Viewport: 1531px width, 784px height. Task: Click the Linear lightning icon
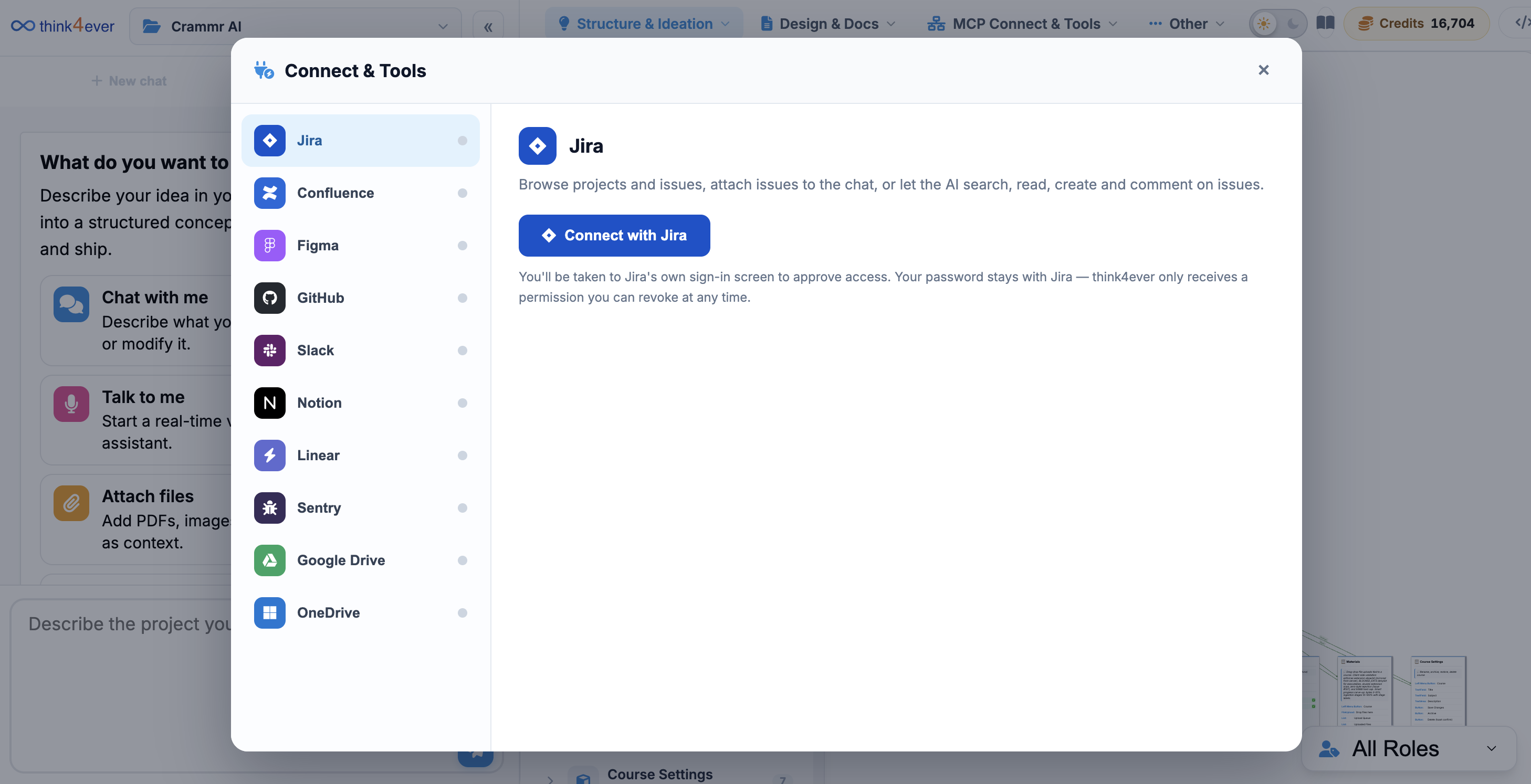tap(269, 455)
